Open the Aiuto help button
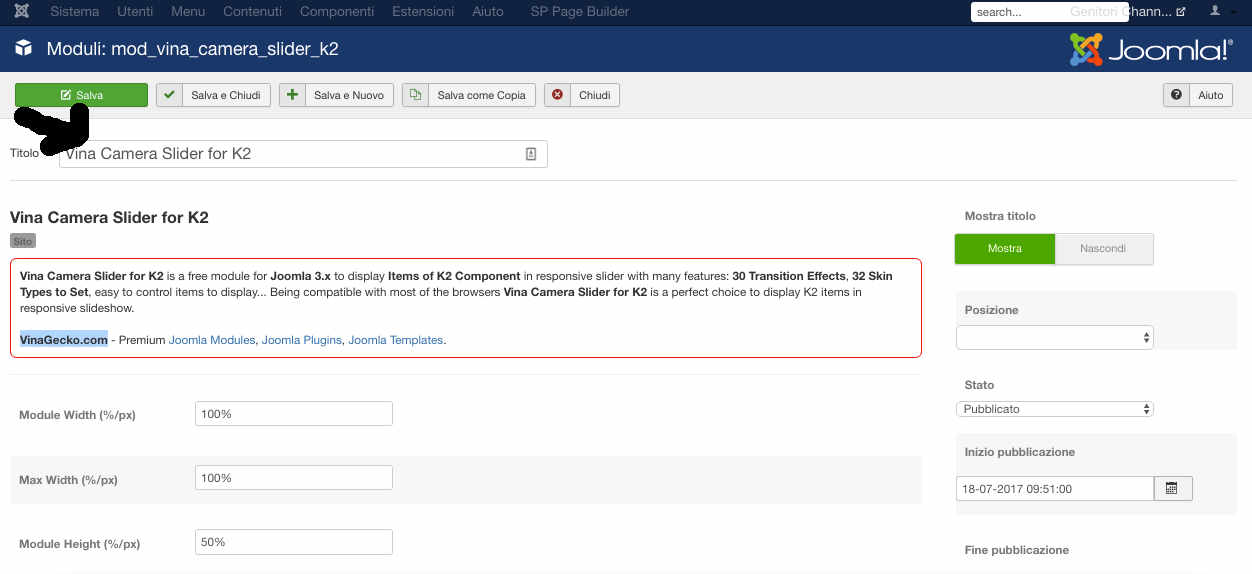1252x574 pixels. coord(1197,95)
